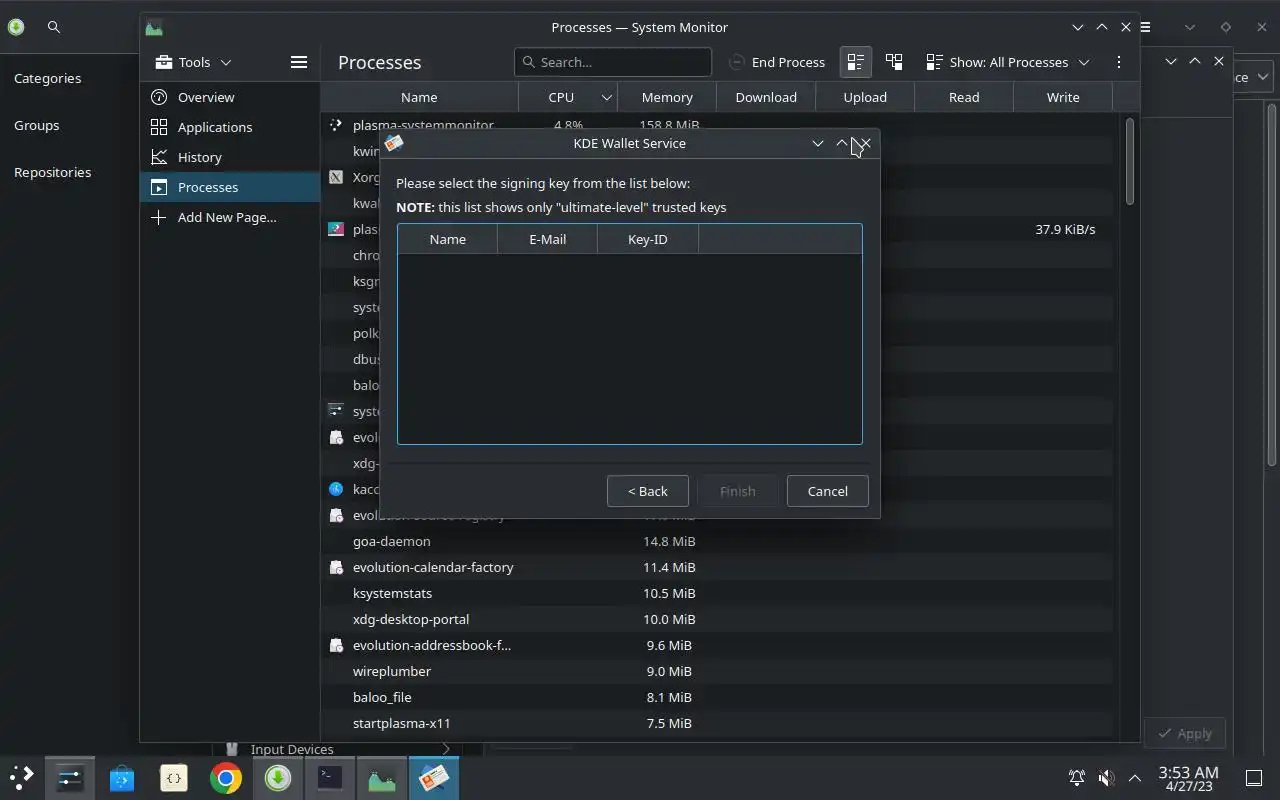
Task: Sort processes by Download column
Action: pyautogui.click(x=766, y=97)
